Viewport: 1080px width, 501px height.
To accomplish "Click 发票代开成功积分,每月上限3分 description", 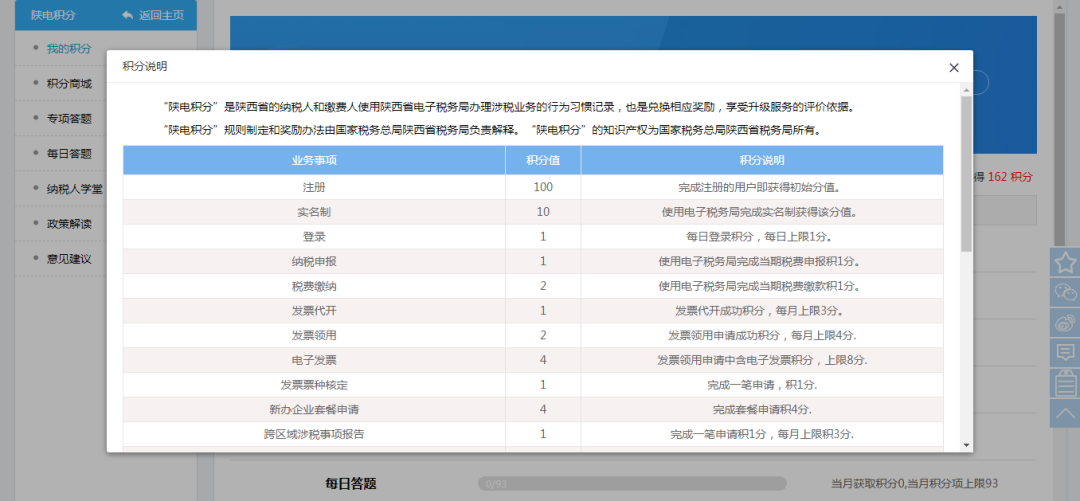I will click(x=762, y=311).
